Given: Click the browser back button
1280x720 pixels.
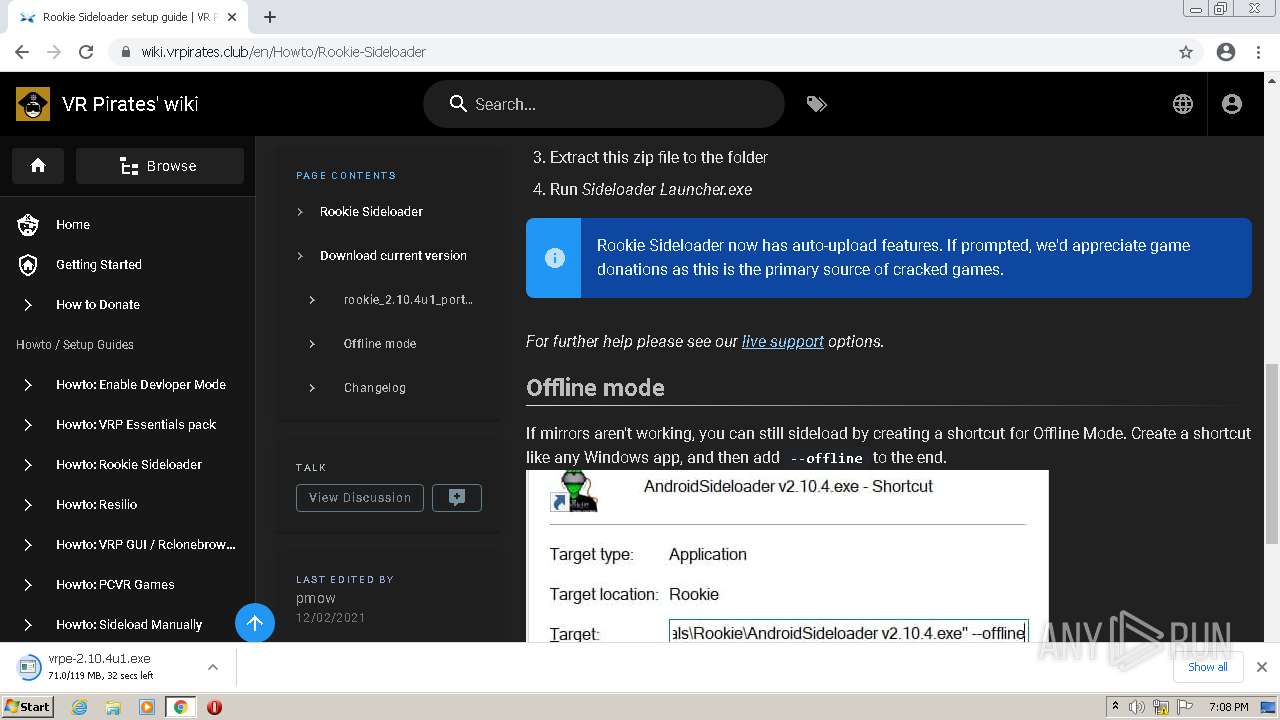Looking at the screenshot, I should pyautogui.click(x=22, y=52).
